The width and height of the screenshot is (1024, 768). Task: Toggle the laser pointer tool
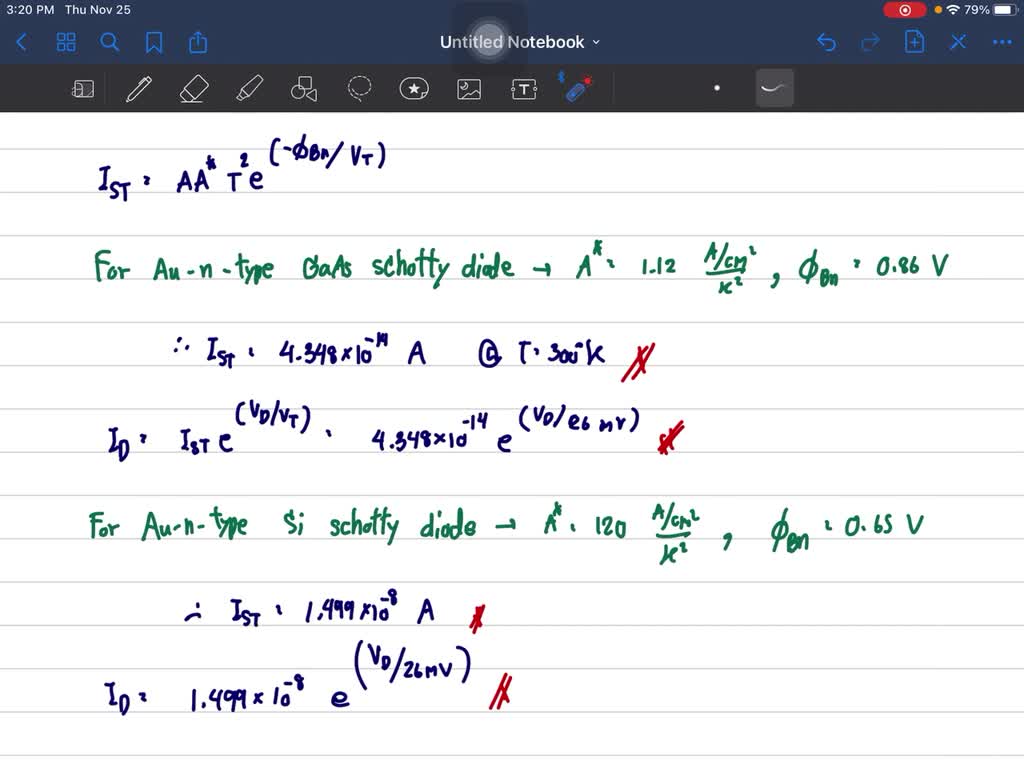[578, 88]
